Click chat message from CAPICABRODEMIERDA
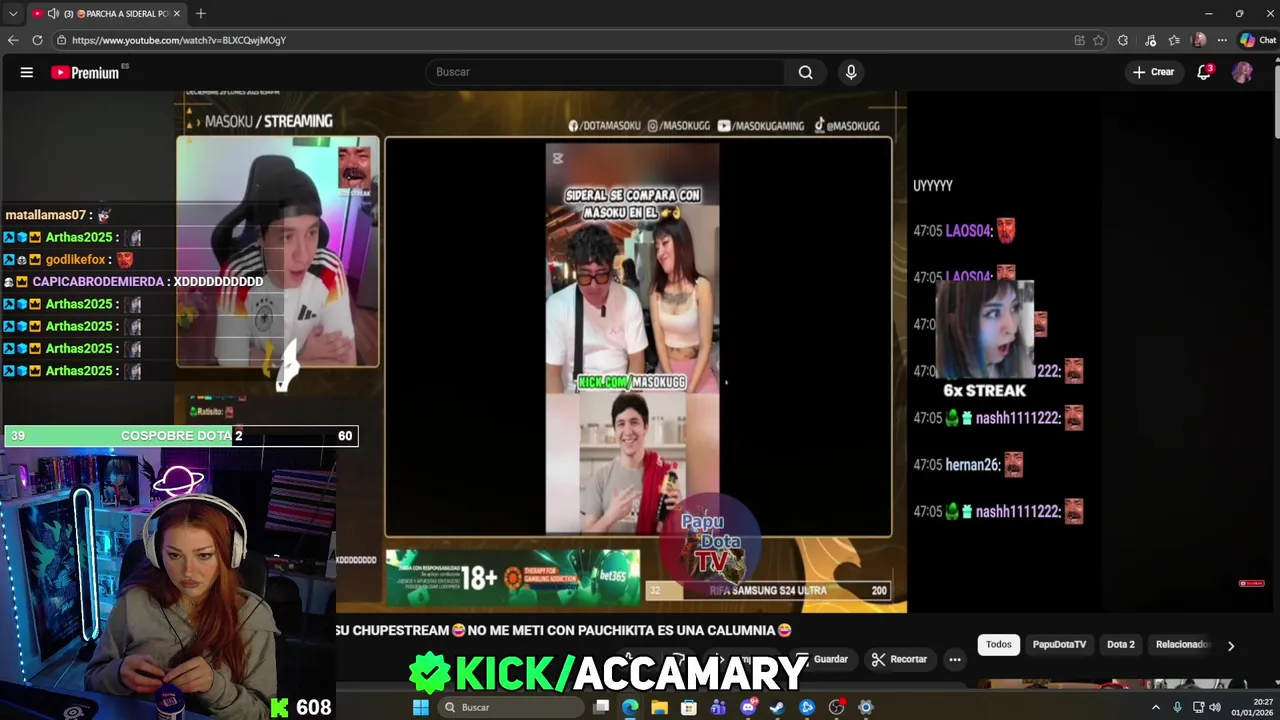The width and height of the screenshot is (1280, 720). click(x=218, y=282)
